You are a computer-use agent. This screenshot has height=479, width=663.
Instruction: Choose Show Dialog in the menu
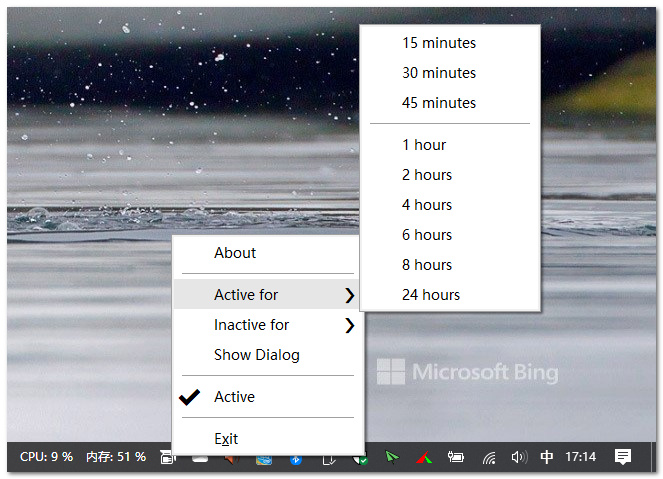click(x=256, y=355)
